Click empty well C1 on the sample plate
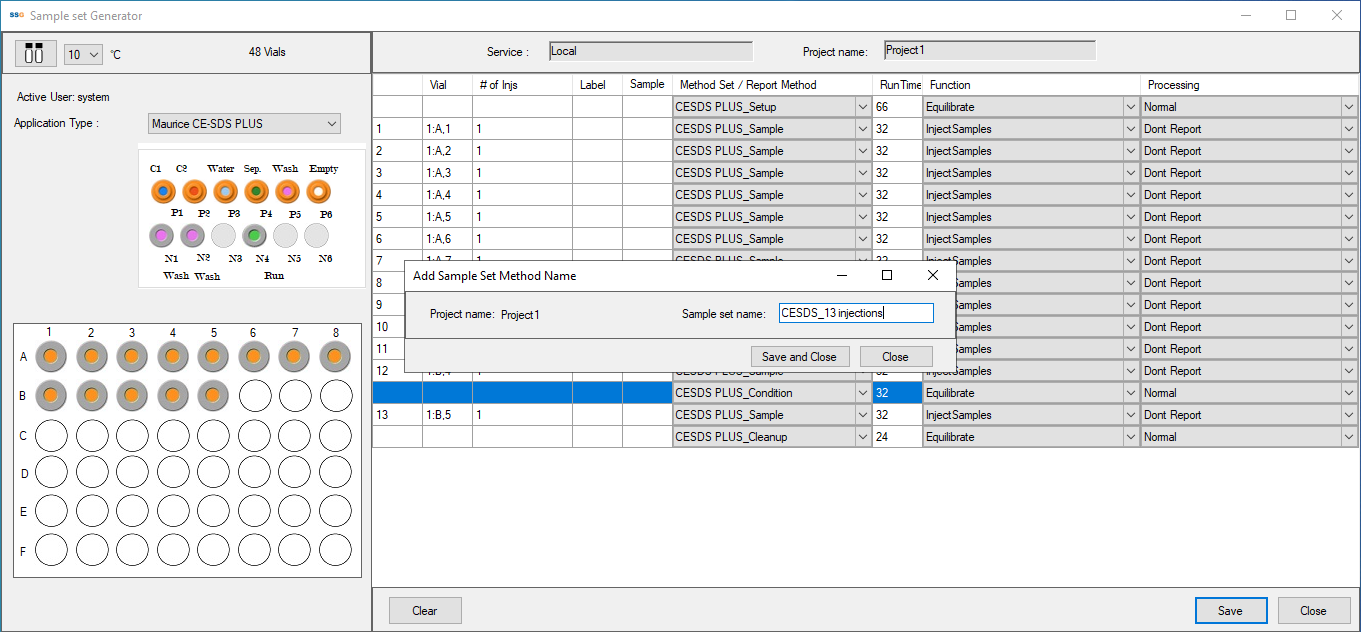The width and height of the screenshot is (1361, 632). 50,435
